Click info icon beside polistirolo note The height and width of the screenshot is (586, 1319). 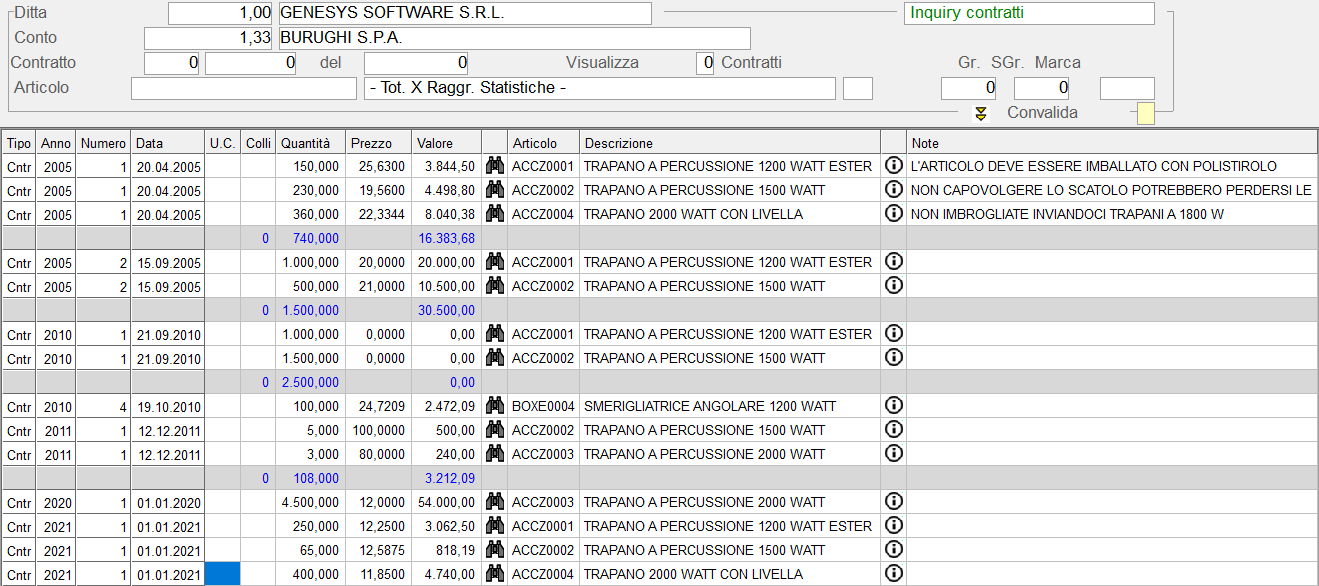[x=894, y=166]
